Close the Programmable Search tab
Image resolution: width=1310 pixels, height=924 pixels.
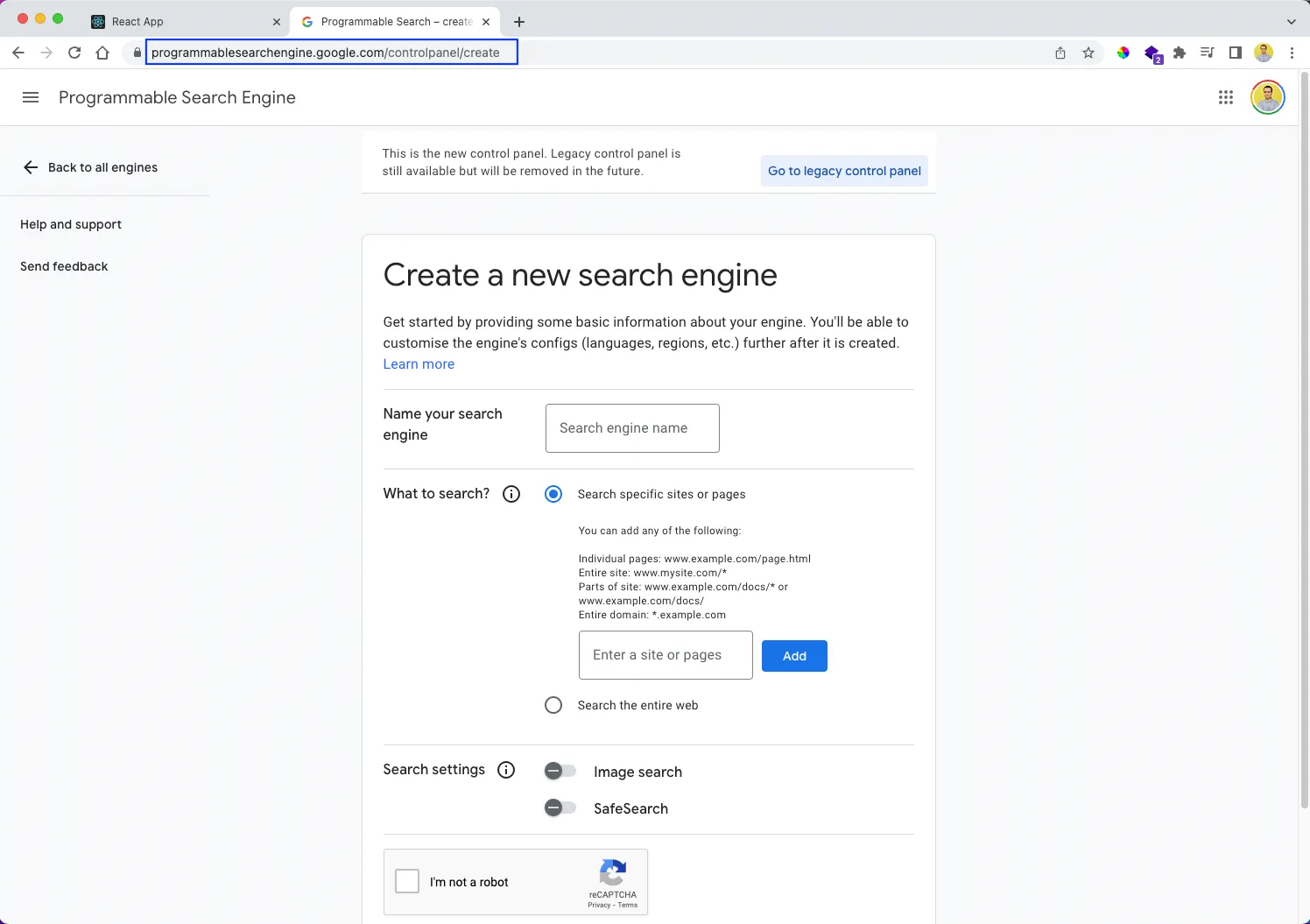486,22
